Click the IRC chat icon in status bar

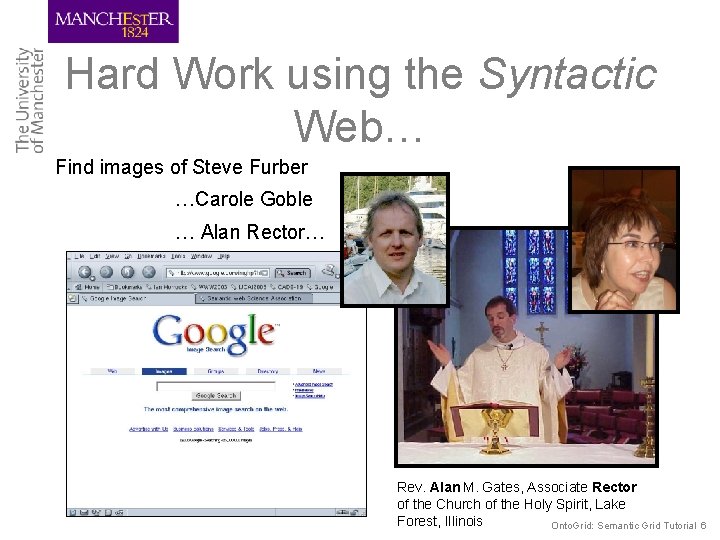[119, 512]
